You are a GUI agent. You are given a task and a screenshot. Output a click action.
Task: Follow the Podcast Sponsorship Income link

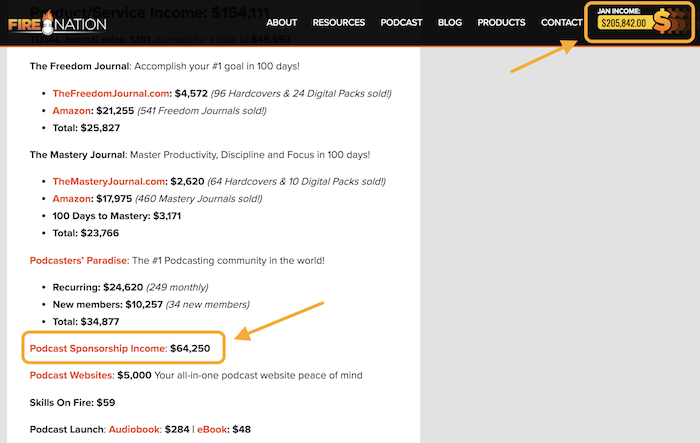point(97,348)
